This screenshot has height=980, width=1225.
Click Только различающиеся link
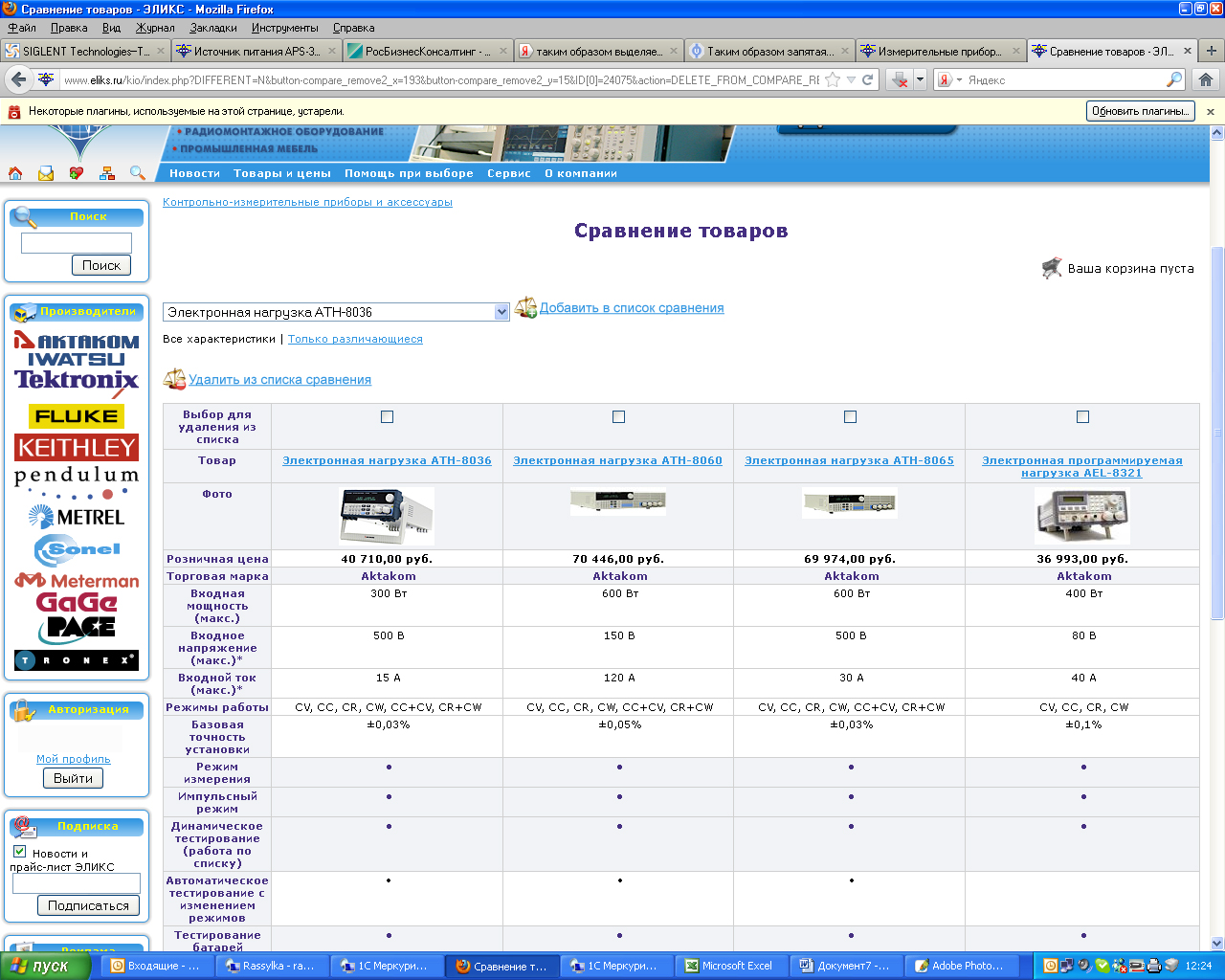click(x=355, y=339)
